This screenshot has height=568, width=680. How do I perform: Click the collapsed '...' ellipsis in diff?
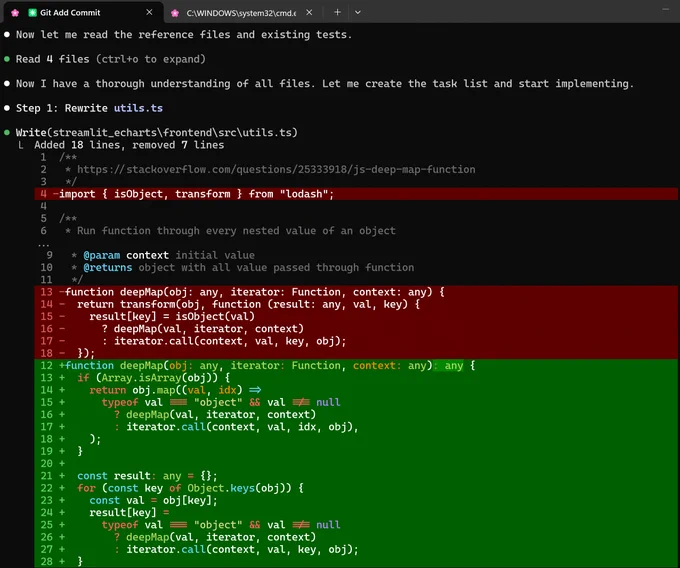(43, 244)
